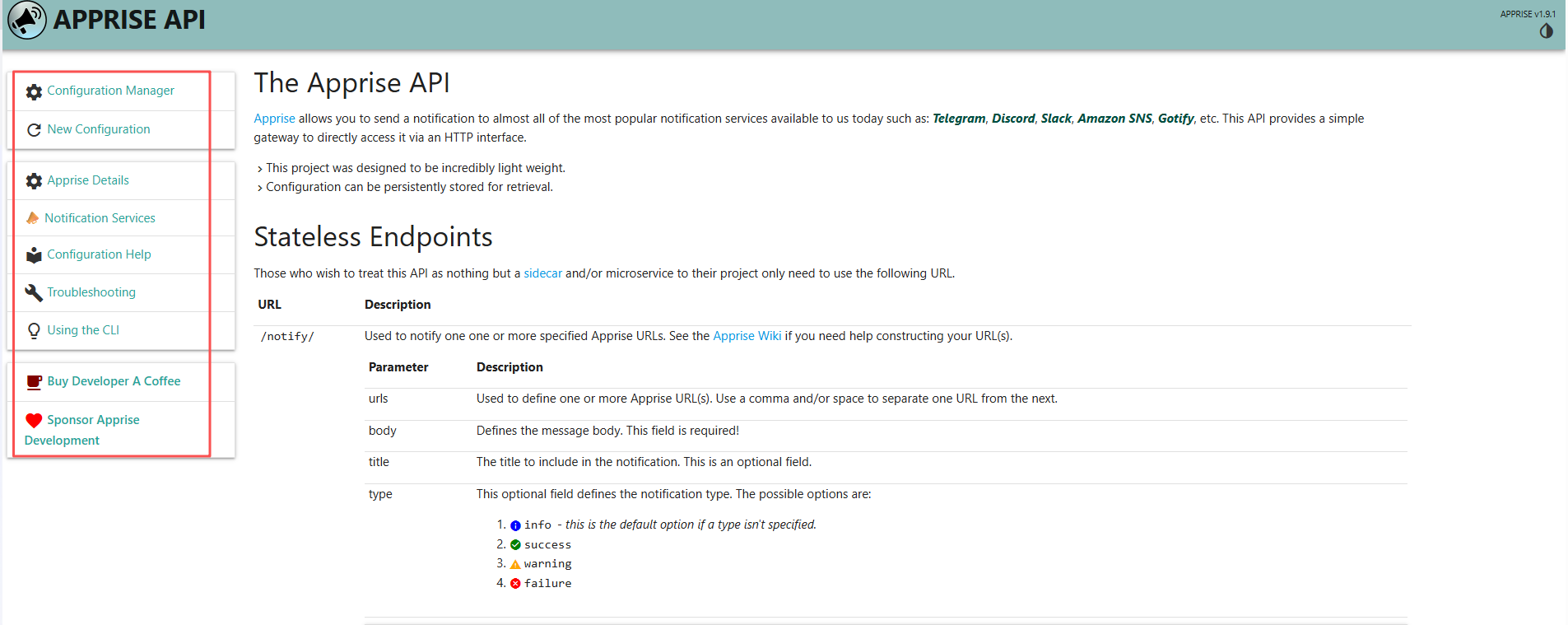Click the Troubleshooting wrench icon
1568x625 pixels.
(34, 292)
